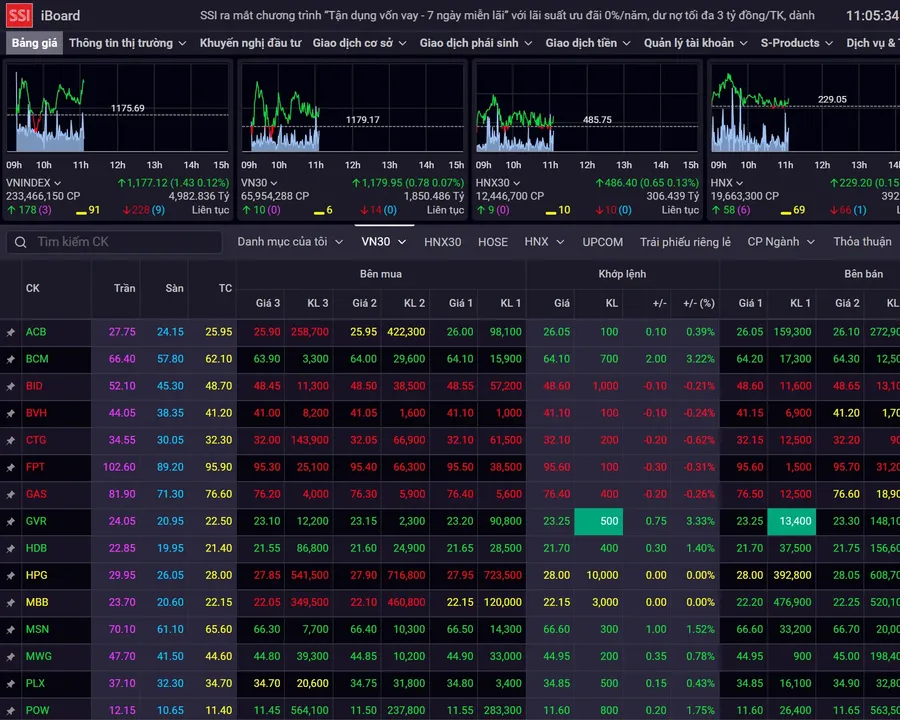The width and height of the screenshot is (900, 720).
Task: Click the +/- (%) column header
Action: pos(699,303)
